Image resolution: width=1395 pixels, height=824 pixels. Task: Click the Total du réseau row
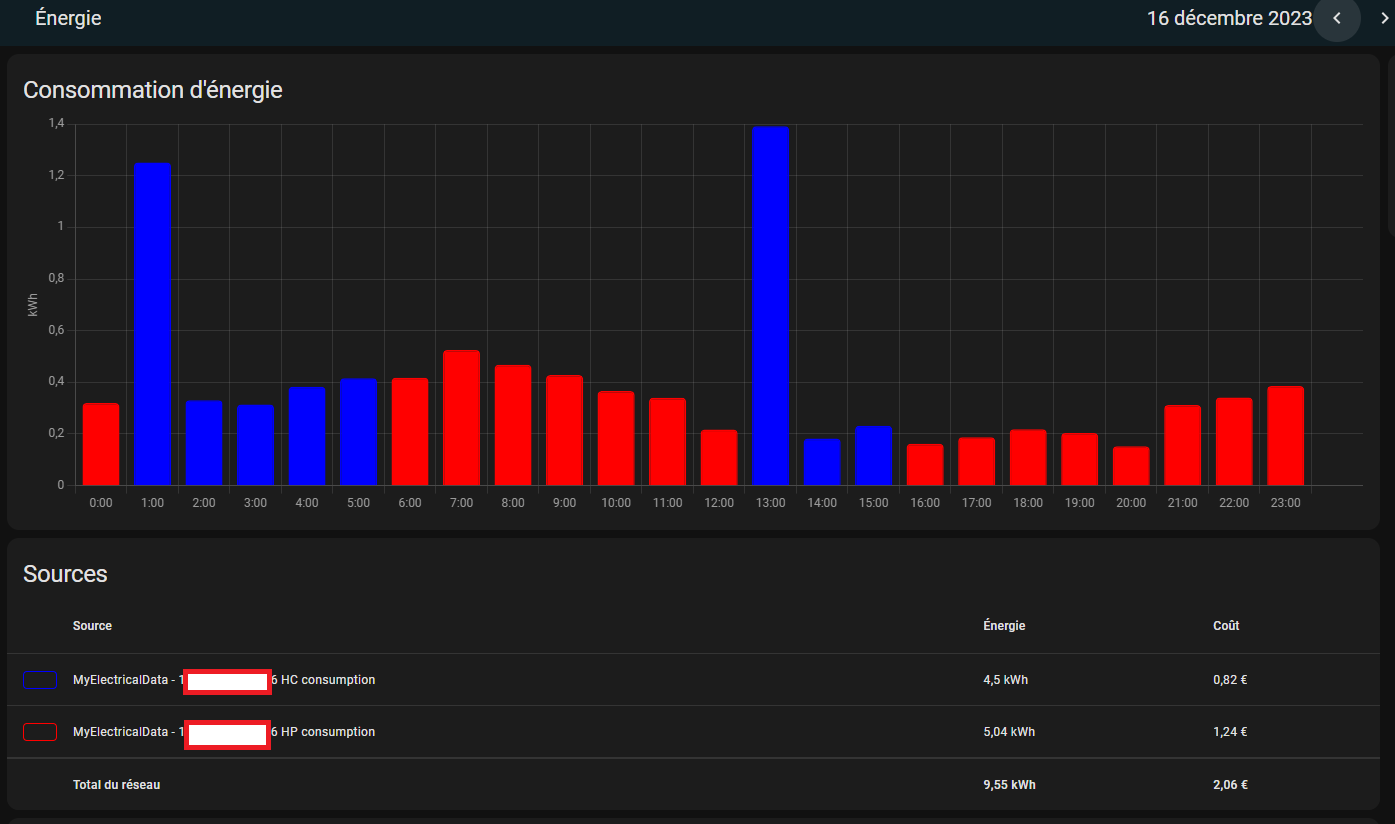pyautogui.click(x=116, y=785)
